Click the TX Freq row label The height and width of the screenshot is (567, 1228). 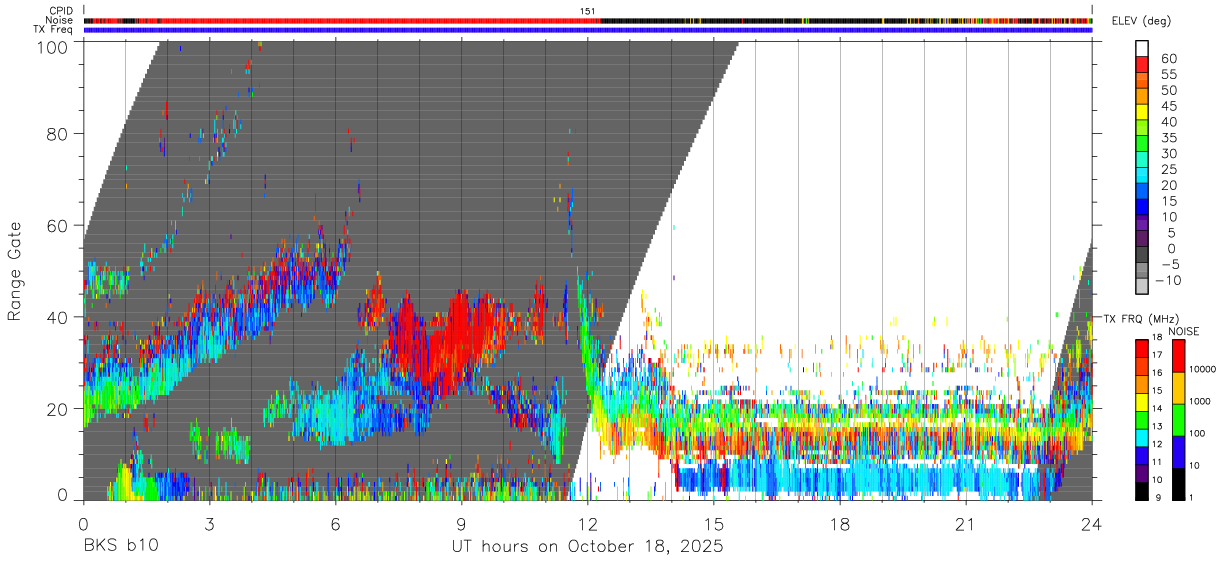pos(54,30)
